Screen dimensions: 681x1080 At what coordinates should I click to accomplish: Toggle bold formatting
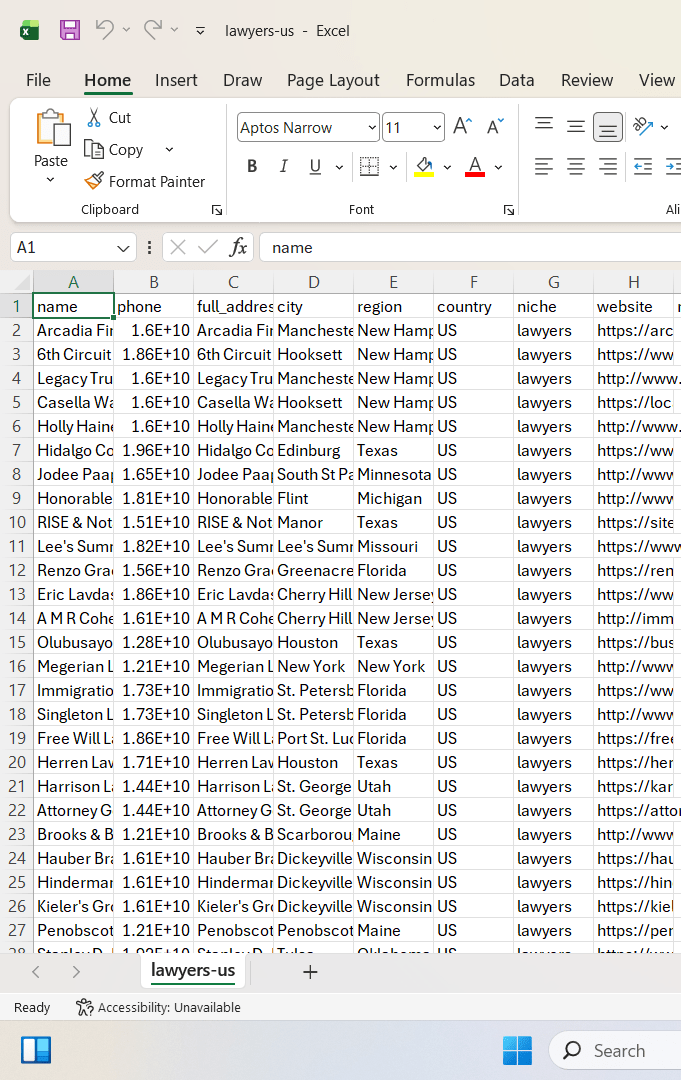tap(252, 166)
